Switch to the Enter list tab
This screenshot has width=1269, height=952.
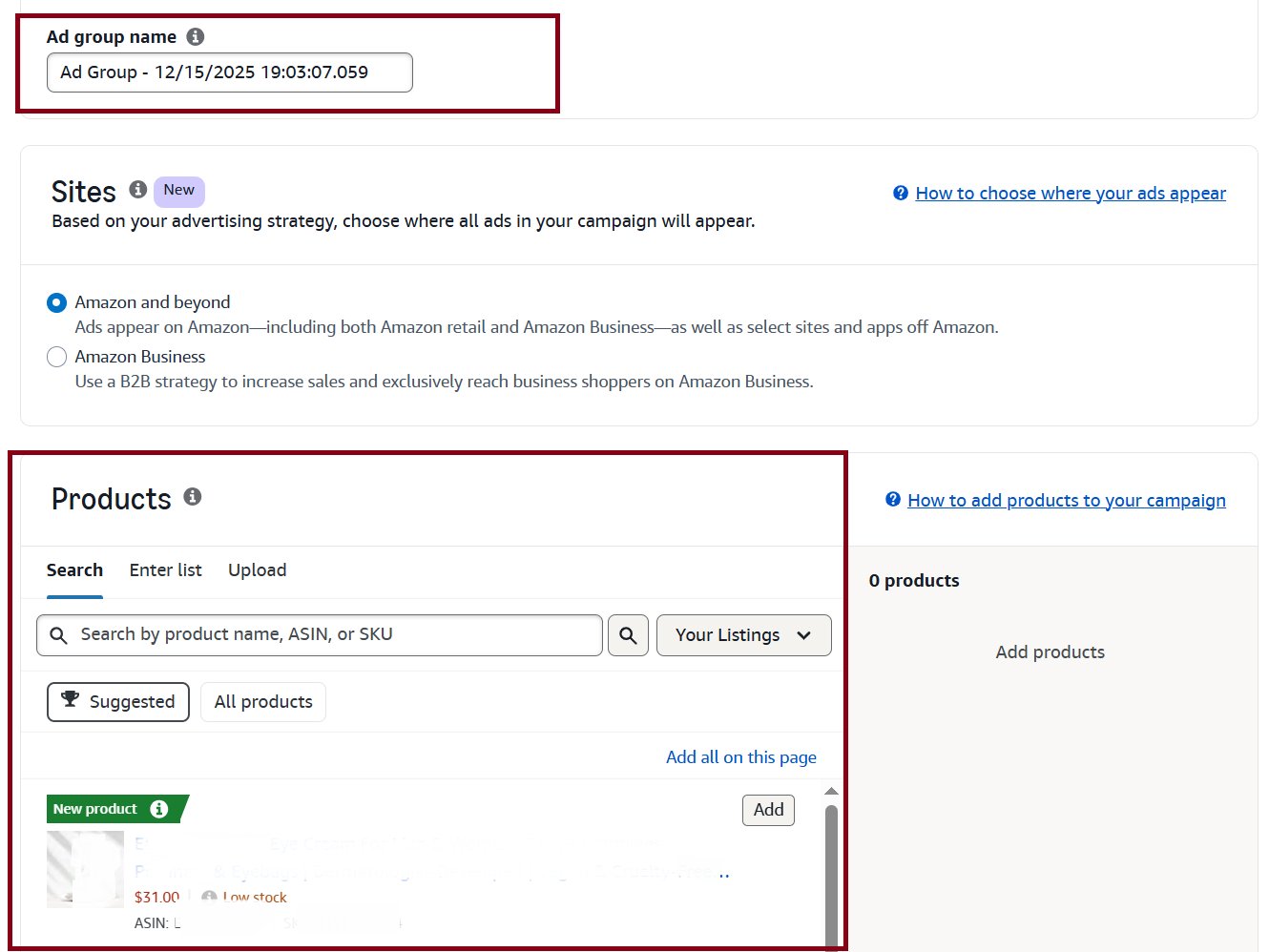click(x=165, y=569)
